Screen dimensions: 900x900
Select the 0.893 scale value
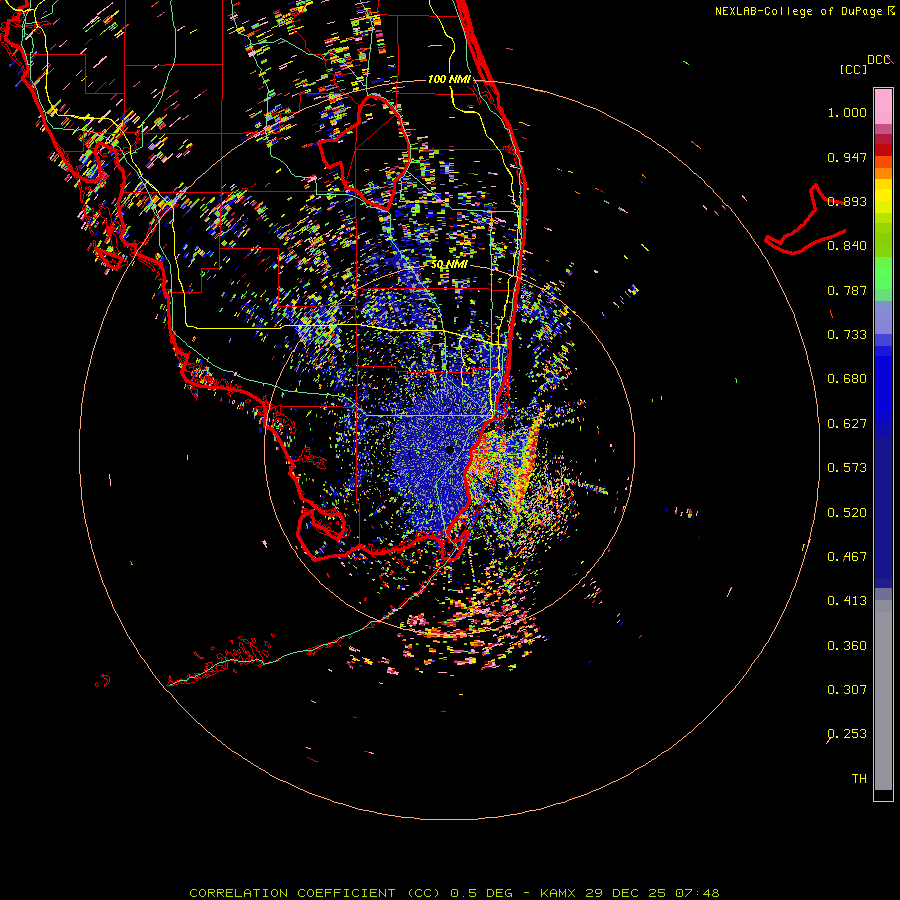[847, 201]
